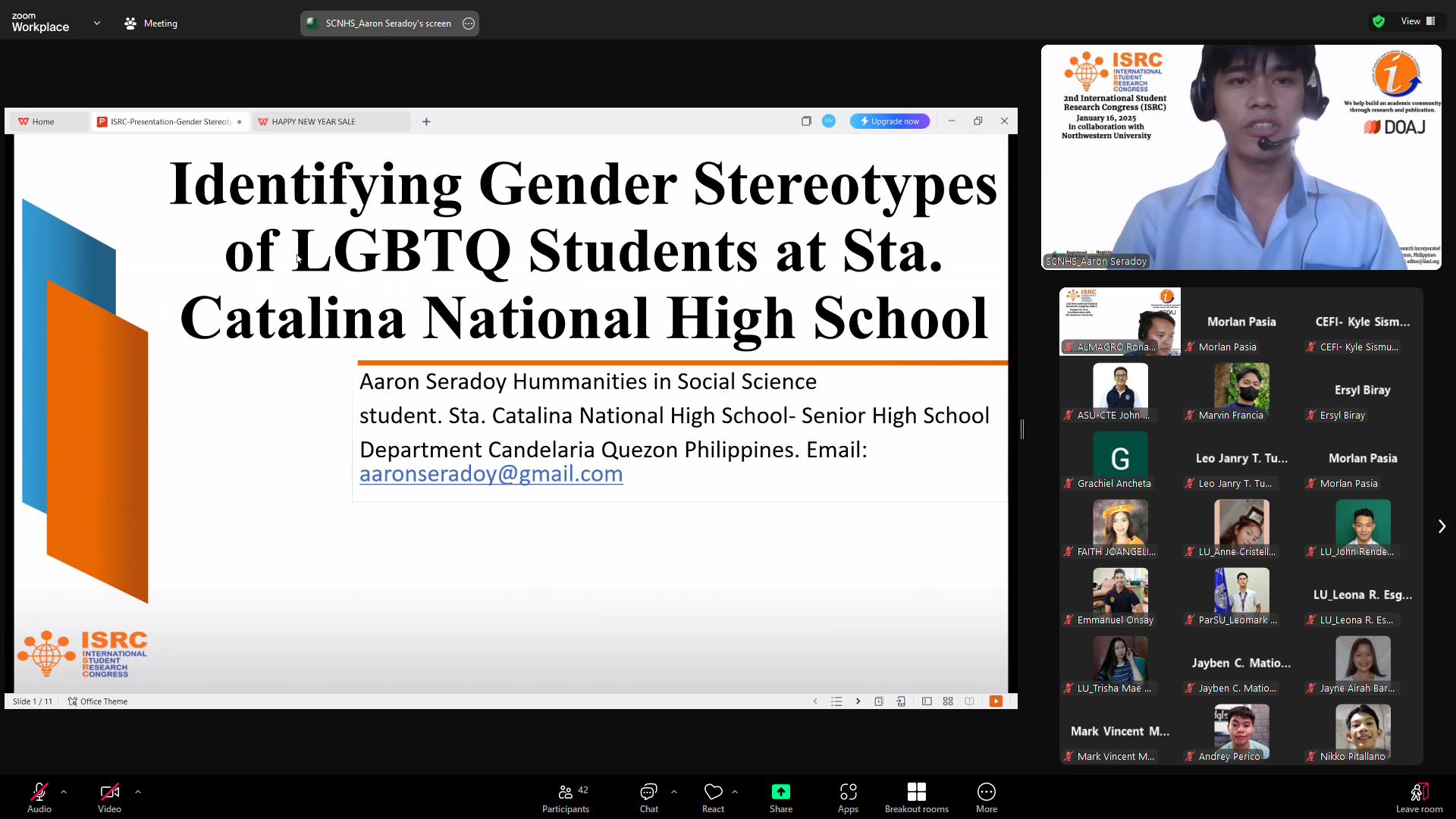Select the ALMAGRO Rona participant video thumbnail
Image resolution: width=1456 pixels, height=819 pixels.
pos(1119,322)
